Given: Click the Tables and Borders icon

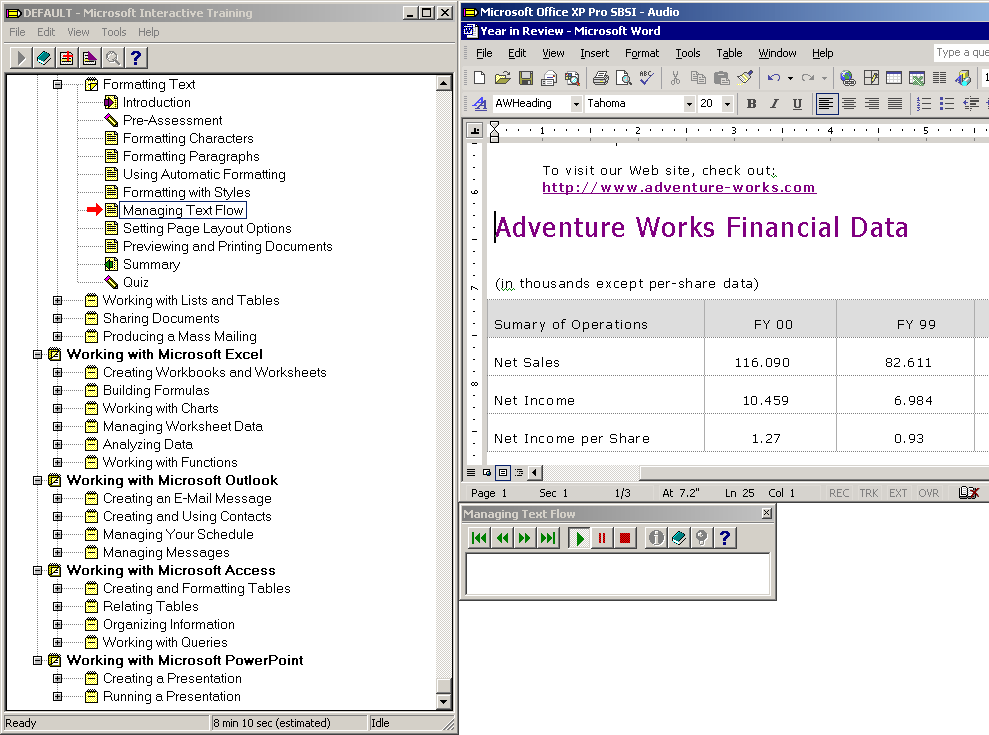Looking at the screenshot, I should pyautogui.click(x=871, y=78).
